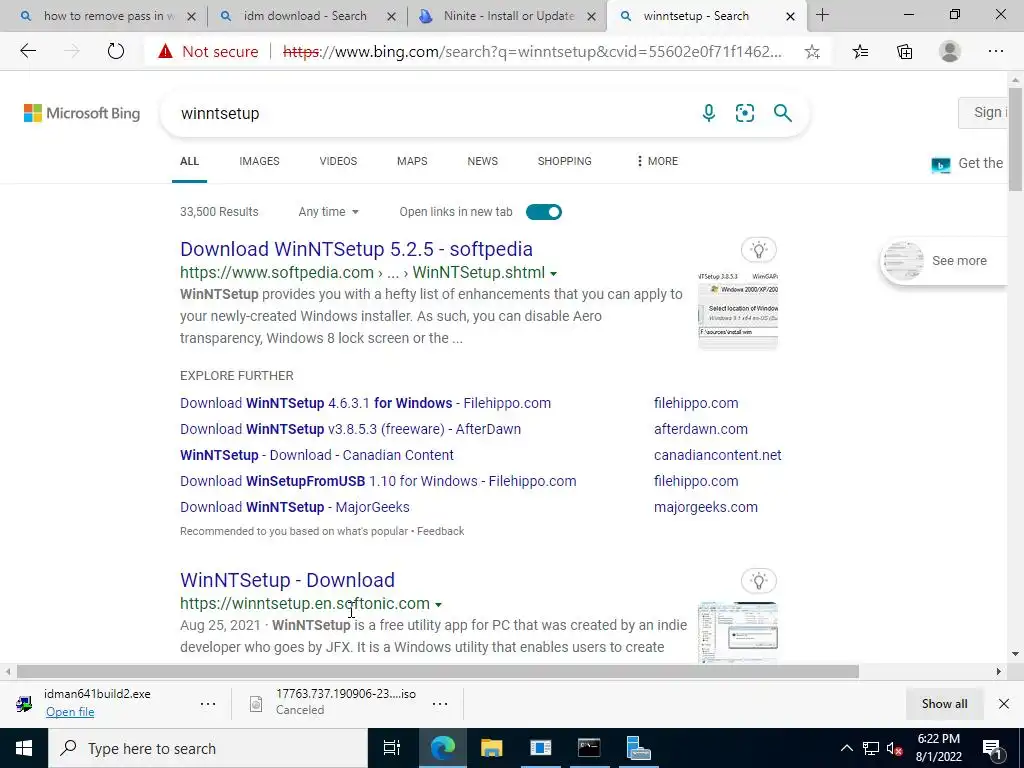This screenshot has width=1024, height=768.
Task: Select the MAPS search tab
Action: [x=412, y=161]
